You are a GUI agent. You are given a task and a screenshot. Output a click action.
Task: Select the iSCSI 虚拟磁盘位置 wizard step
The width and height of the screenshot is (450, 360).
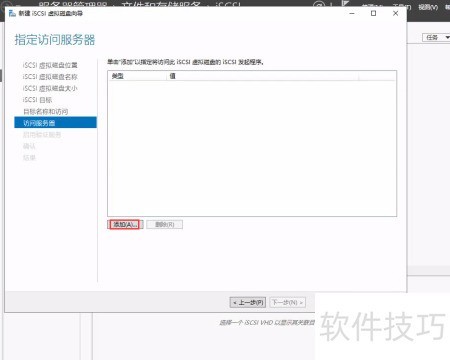(x=50, y=65)
